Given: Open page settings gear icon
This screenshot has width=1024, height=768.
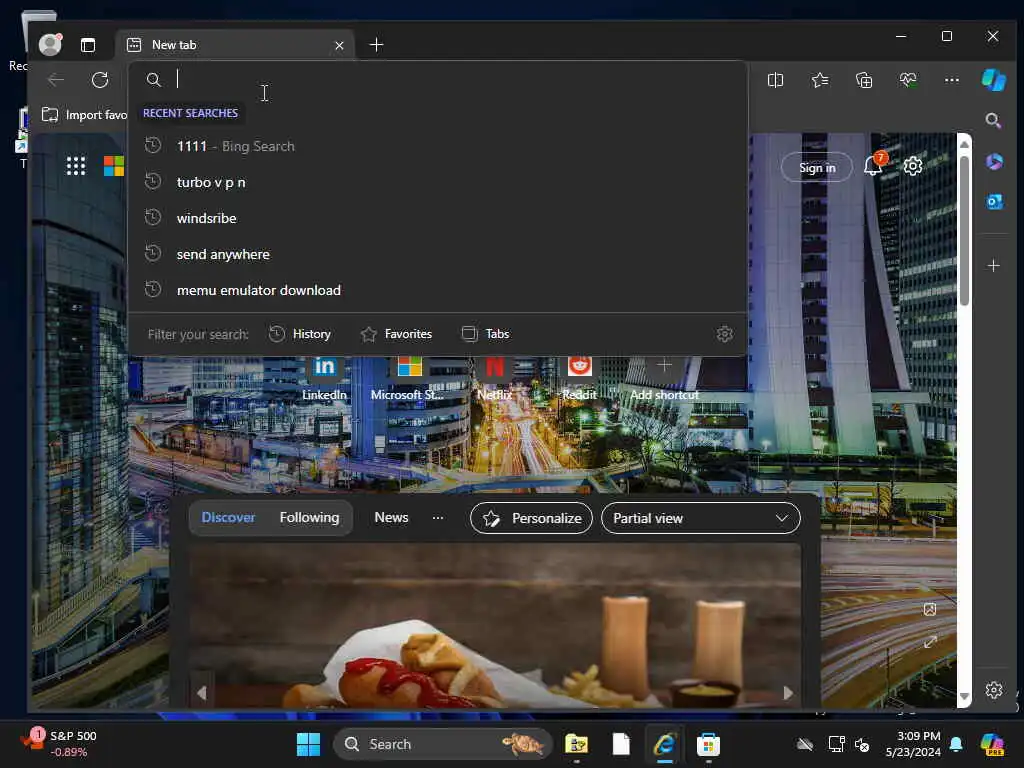Looking at the screenshot, I should [x=912, y=166].
